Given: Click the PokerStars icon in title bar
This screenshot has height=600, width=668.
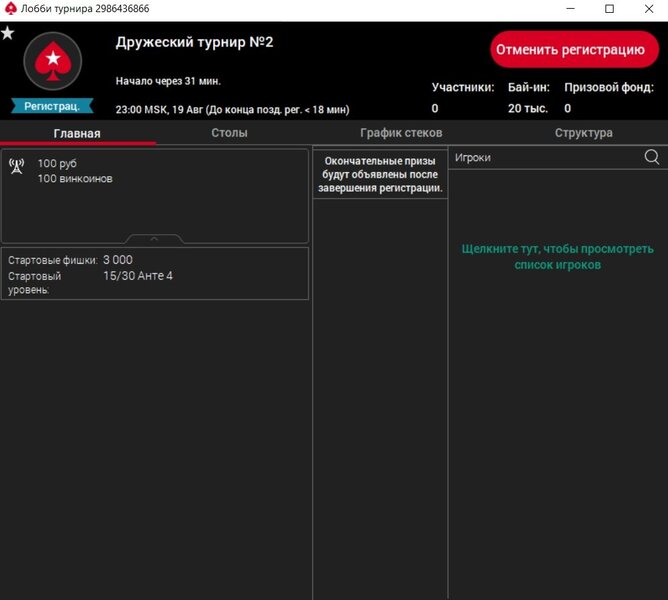Looking at the screenshot, I should [10, 8].
